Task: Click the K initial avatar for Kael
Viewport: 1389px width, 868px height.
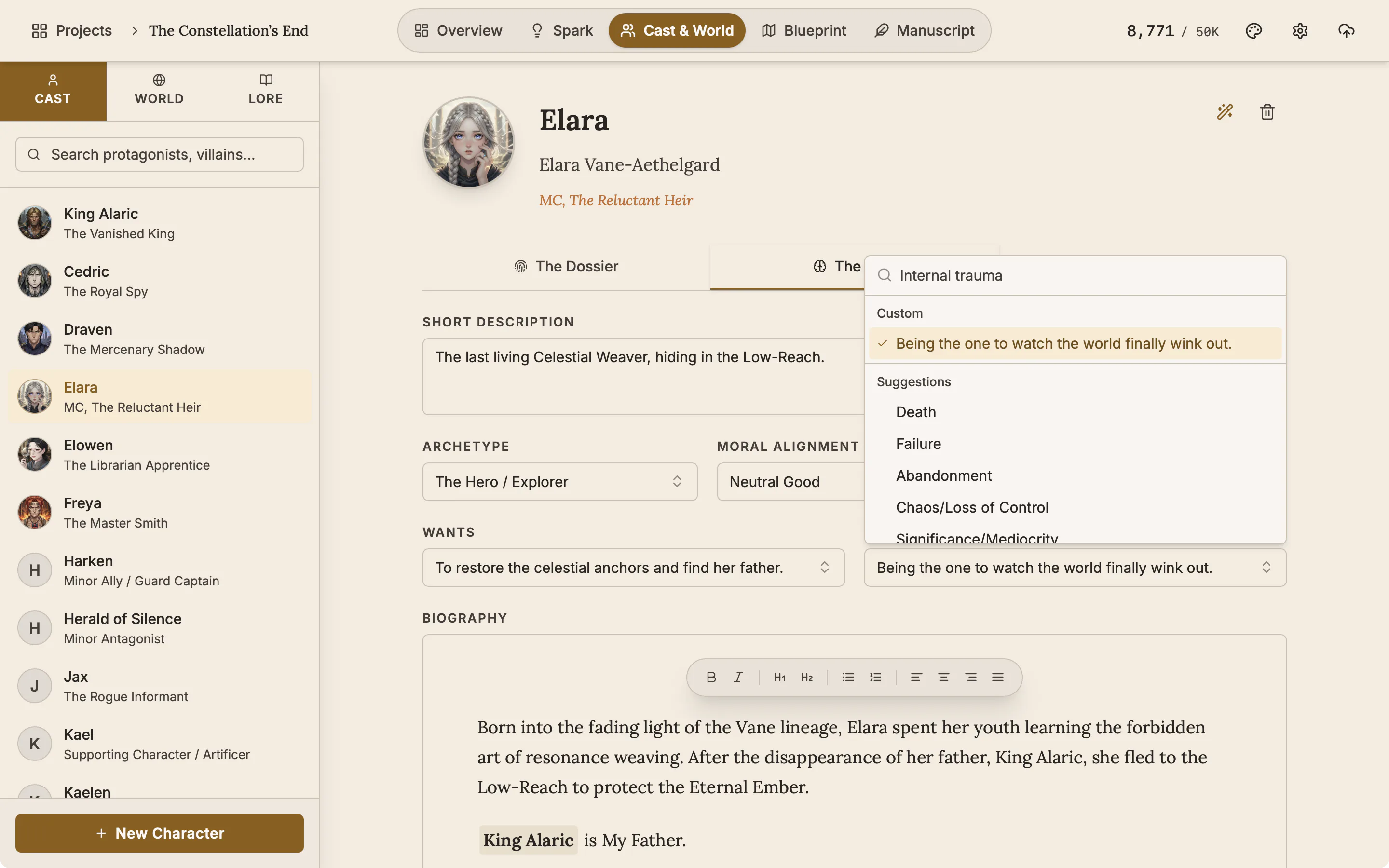Action: tap(34, 744)
